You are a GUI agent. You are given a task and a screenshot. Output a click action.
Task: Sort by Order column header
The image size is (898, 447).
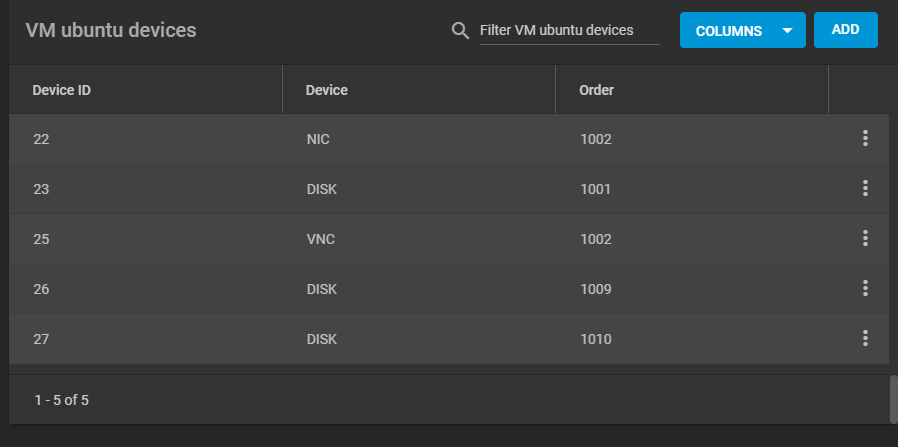(x=596, y=90)
